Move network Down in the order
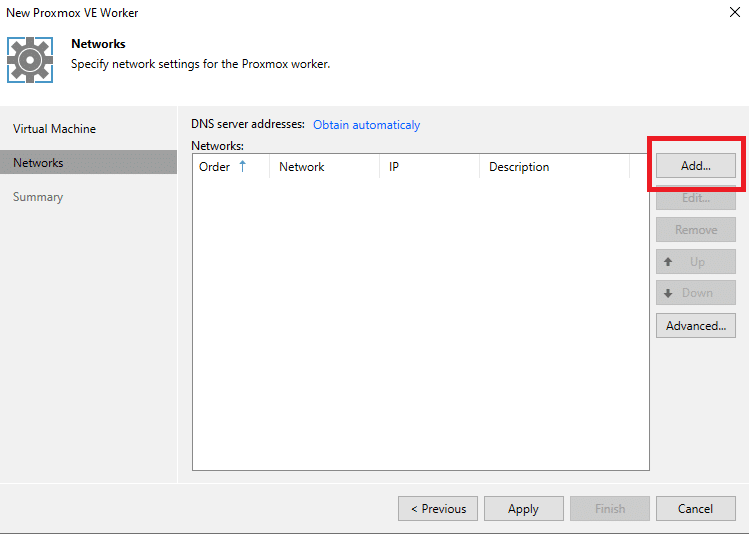The width and height of the screenshot is (749, 535). click(696, 293)
